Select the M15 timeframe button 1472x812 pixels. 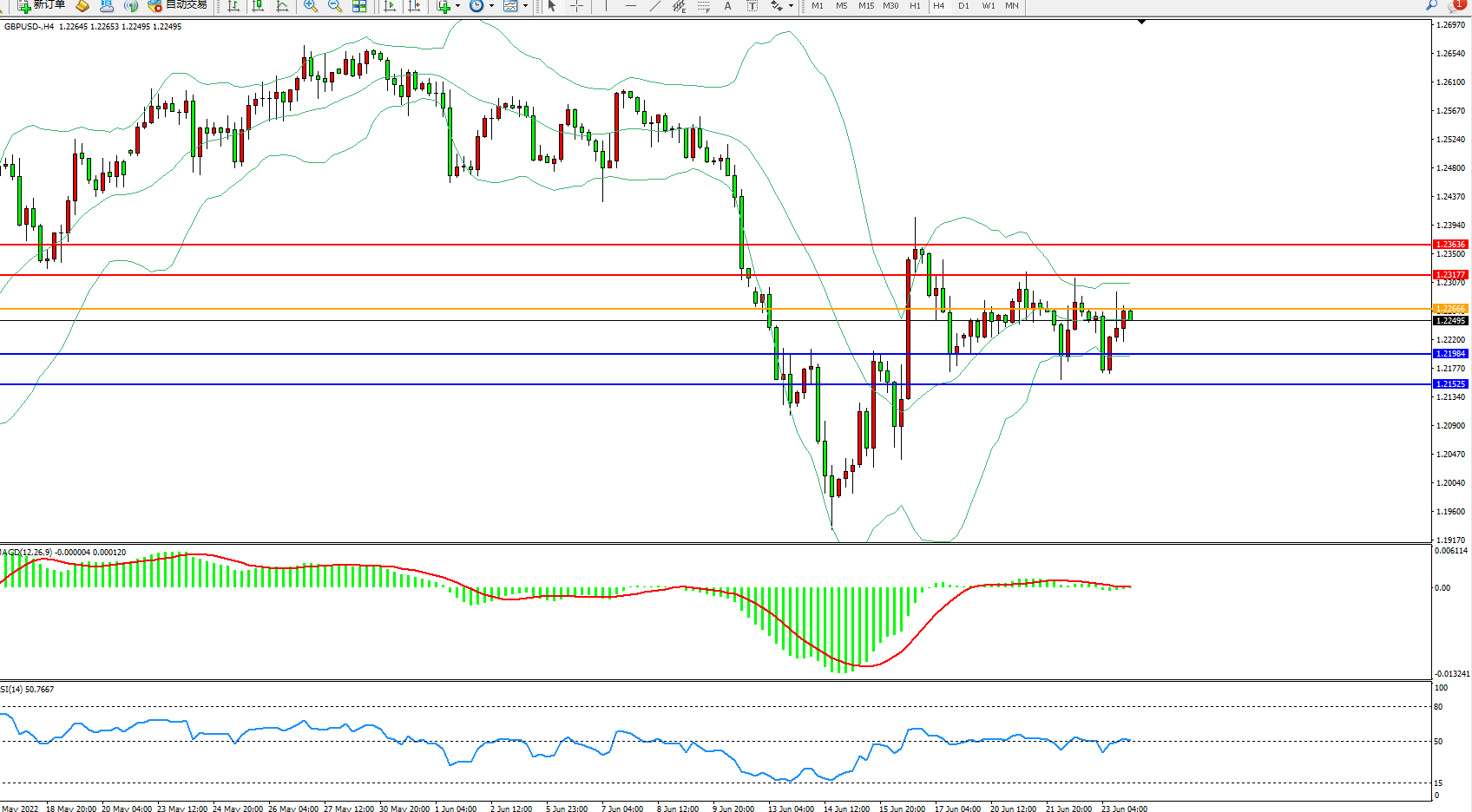click(866, 6)
